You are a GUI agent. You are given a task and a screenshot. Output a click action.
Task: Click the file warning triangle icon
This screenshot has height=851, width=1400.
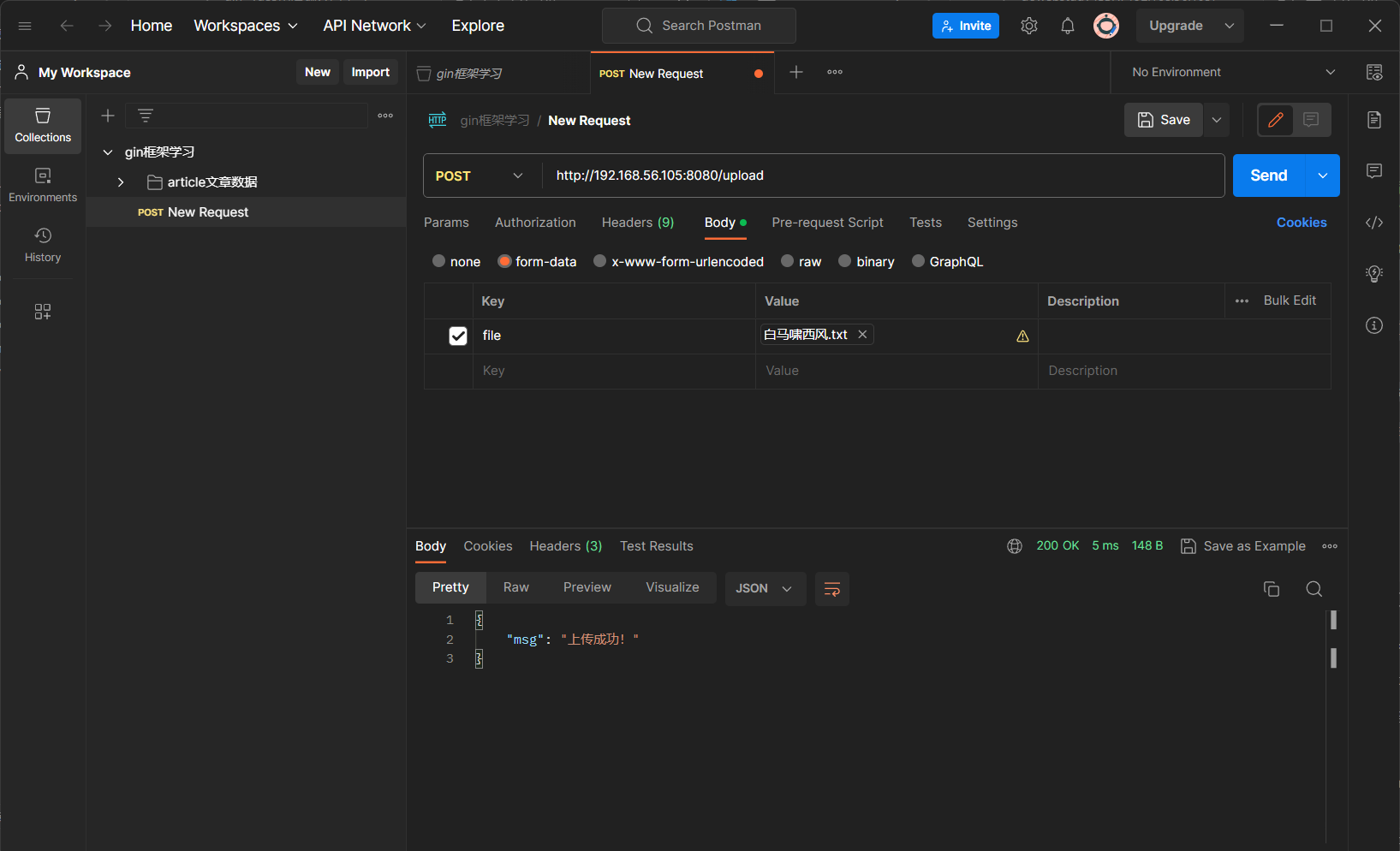point(1022,336)
